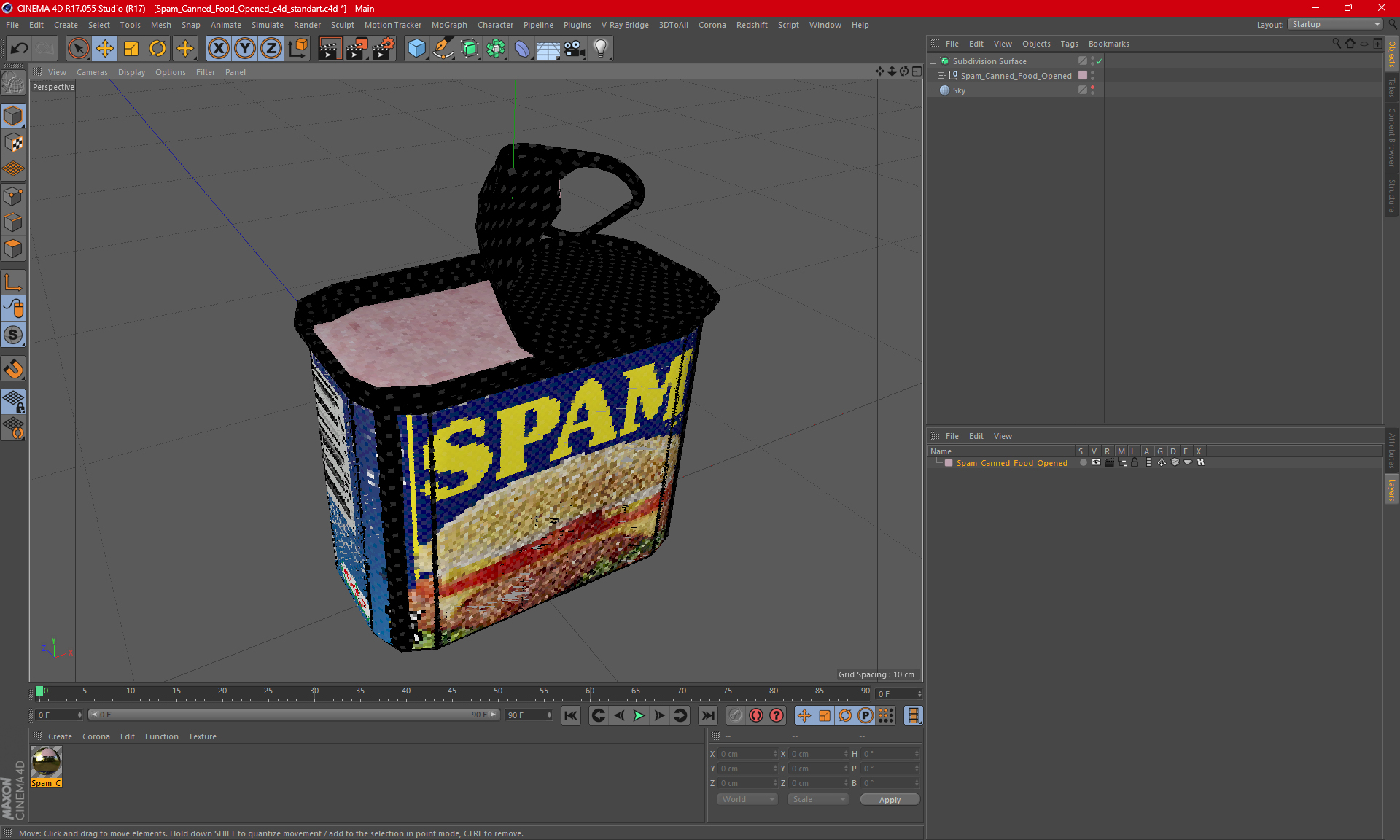Click the pink layer swatch of Spam_Canned_Food_Opened object
The image size is (1400, 840).
pos(1083,76)
